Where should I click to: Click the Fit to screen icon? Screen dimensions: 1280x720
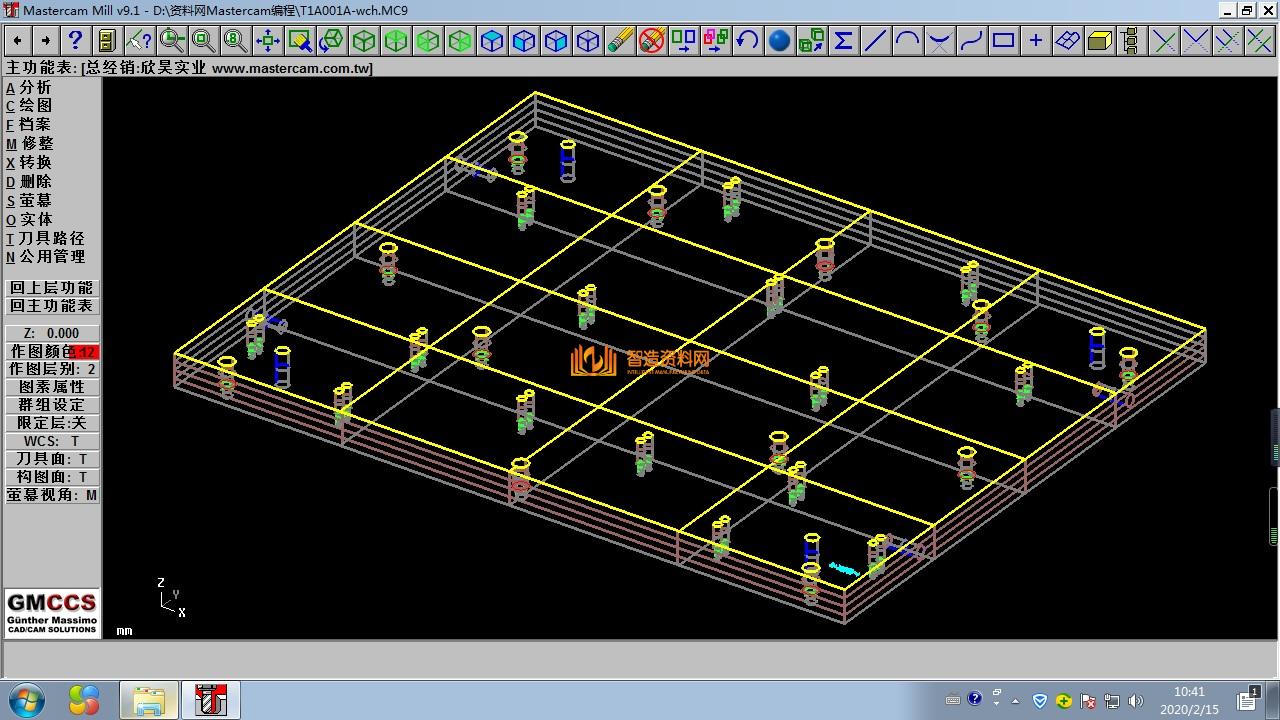pos(268,40)
